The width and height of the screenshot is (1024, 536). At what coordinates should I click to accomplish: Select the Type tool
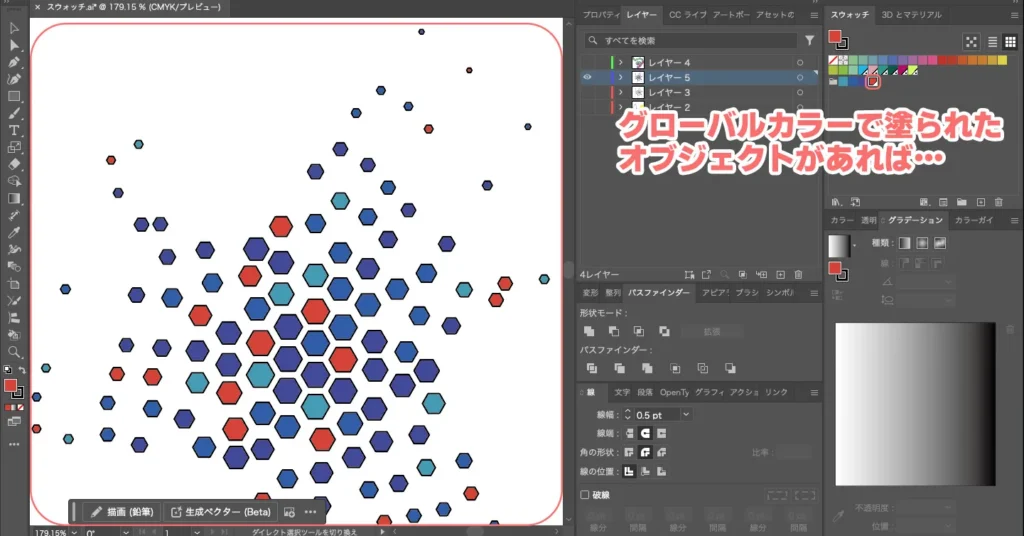pyautogui.click(x=14, y=130)
